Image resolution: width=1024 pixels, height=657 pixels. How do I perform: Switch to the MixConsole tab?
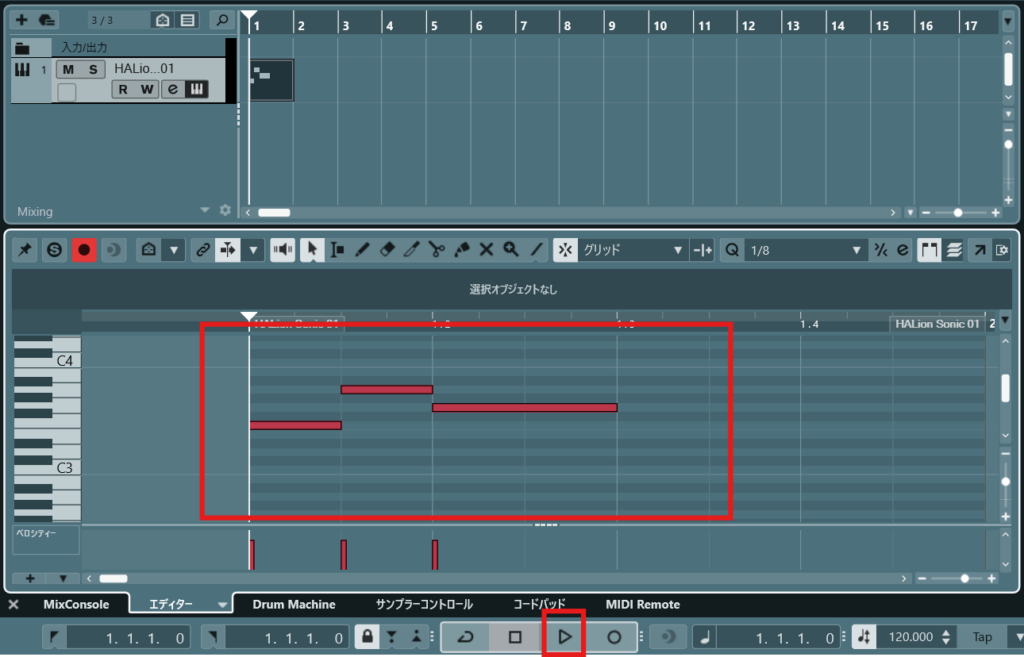pyautogui.click(x=75, y=605)
